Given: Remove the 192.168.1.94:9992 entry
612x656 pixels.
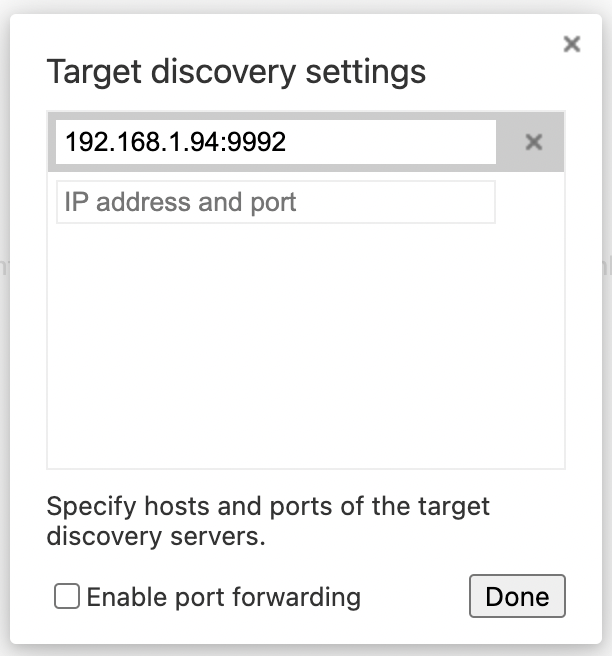Looking at the screenshot, I should pyautogui.click(x=534, y=142).
